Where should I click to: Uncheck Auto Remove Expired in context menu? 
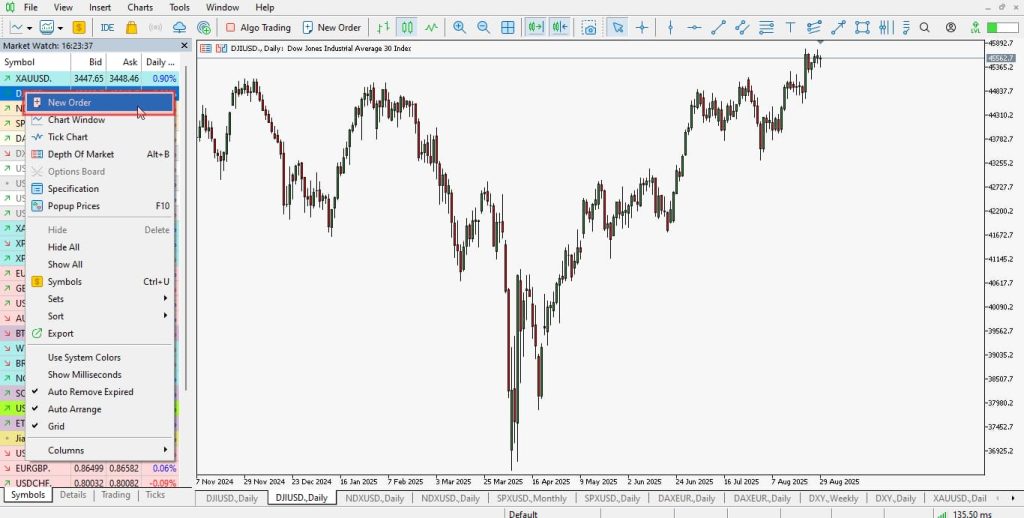[x=100, y=392]
